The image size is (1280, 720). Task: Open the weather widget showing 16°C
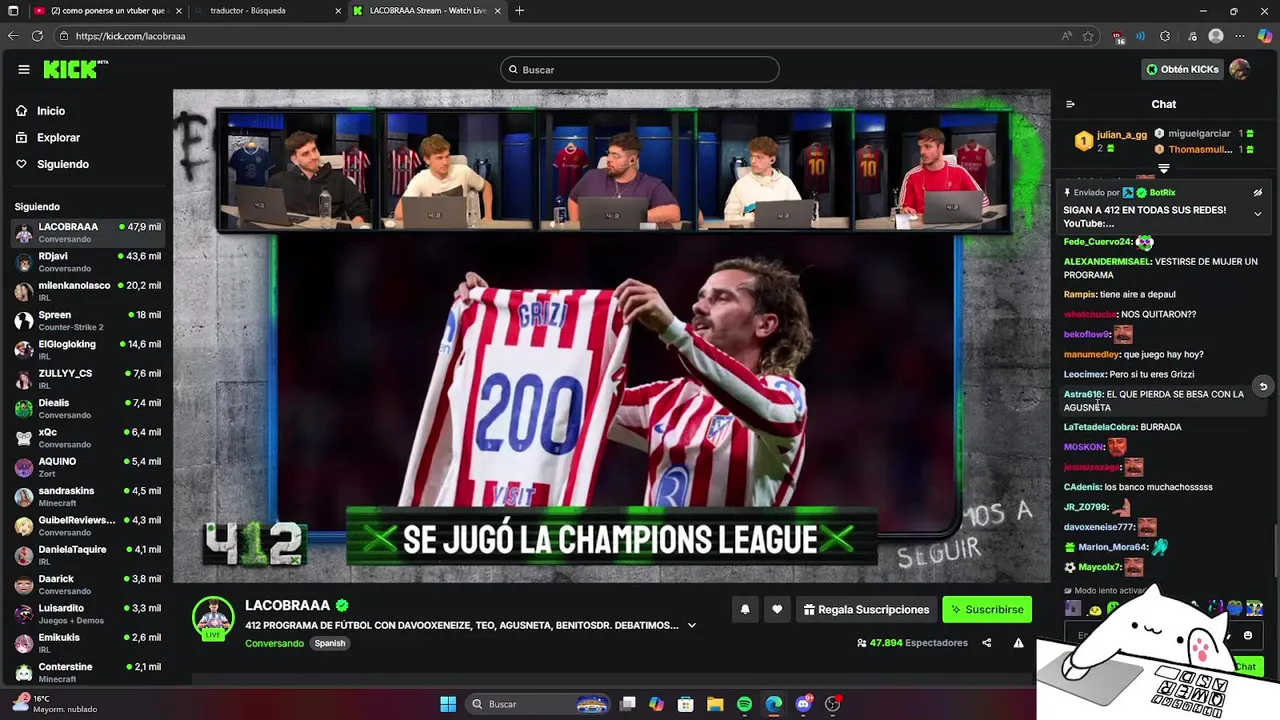[55, 704]
